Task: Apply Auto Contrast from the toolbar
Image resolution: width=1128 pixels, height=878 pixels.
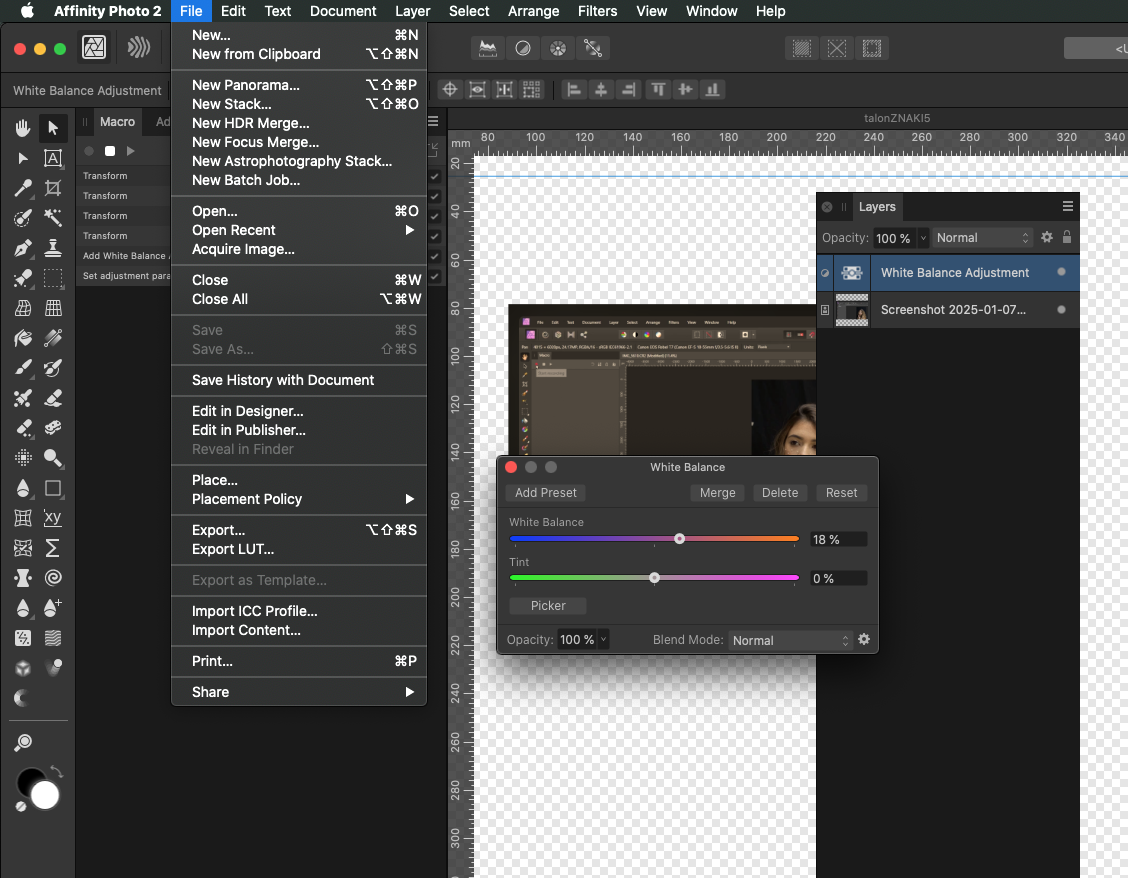Action: (x=523, y=48)
